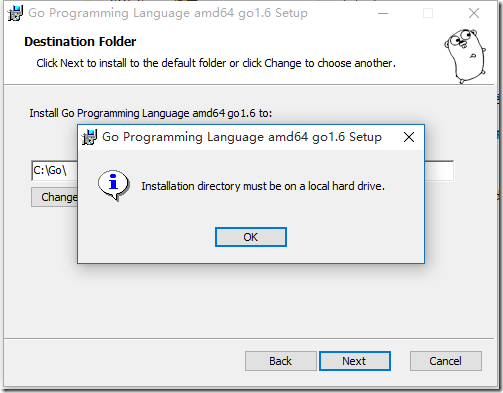Click the installer icon in the dialog title bar
Viewport: 503px width, 393px height.
pos(89,137)
